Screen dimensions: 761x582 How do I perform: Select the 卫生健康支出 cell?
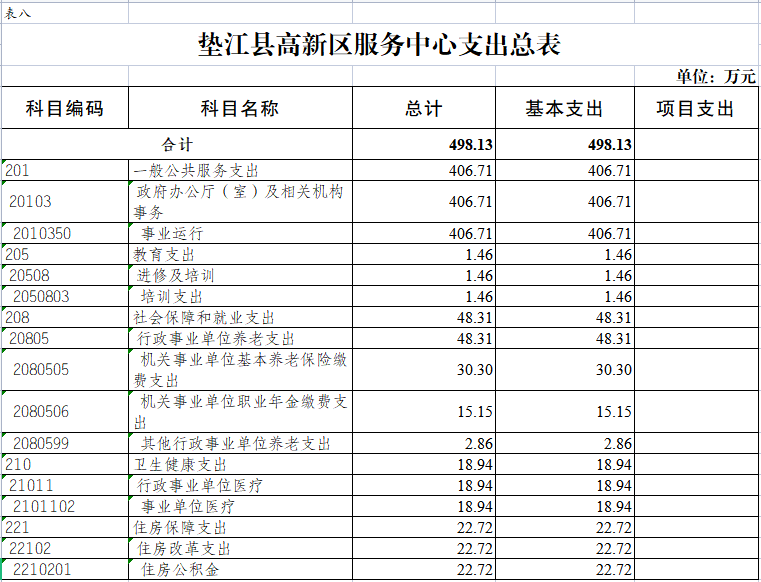(x=240, y=464)
